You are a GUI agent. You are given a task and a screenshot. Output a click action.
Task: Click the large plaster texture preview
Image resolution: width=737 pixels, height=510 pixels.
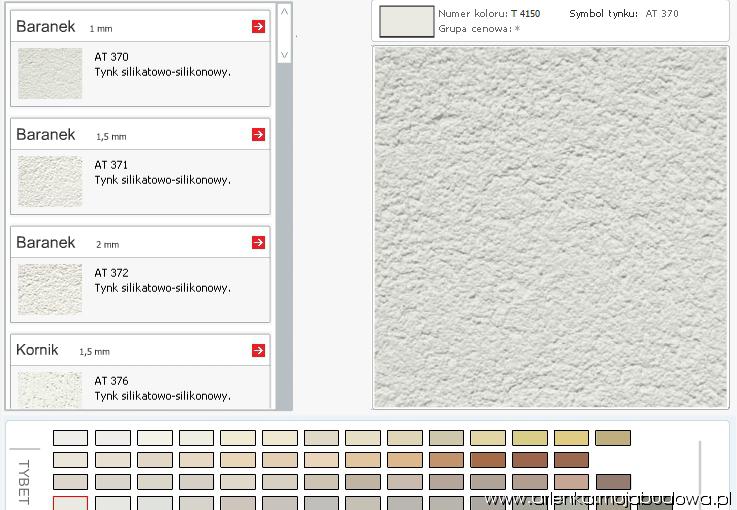pos(550,227)
